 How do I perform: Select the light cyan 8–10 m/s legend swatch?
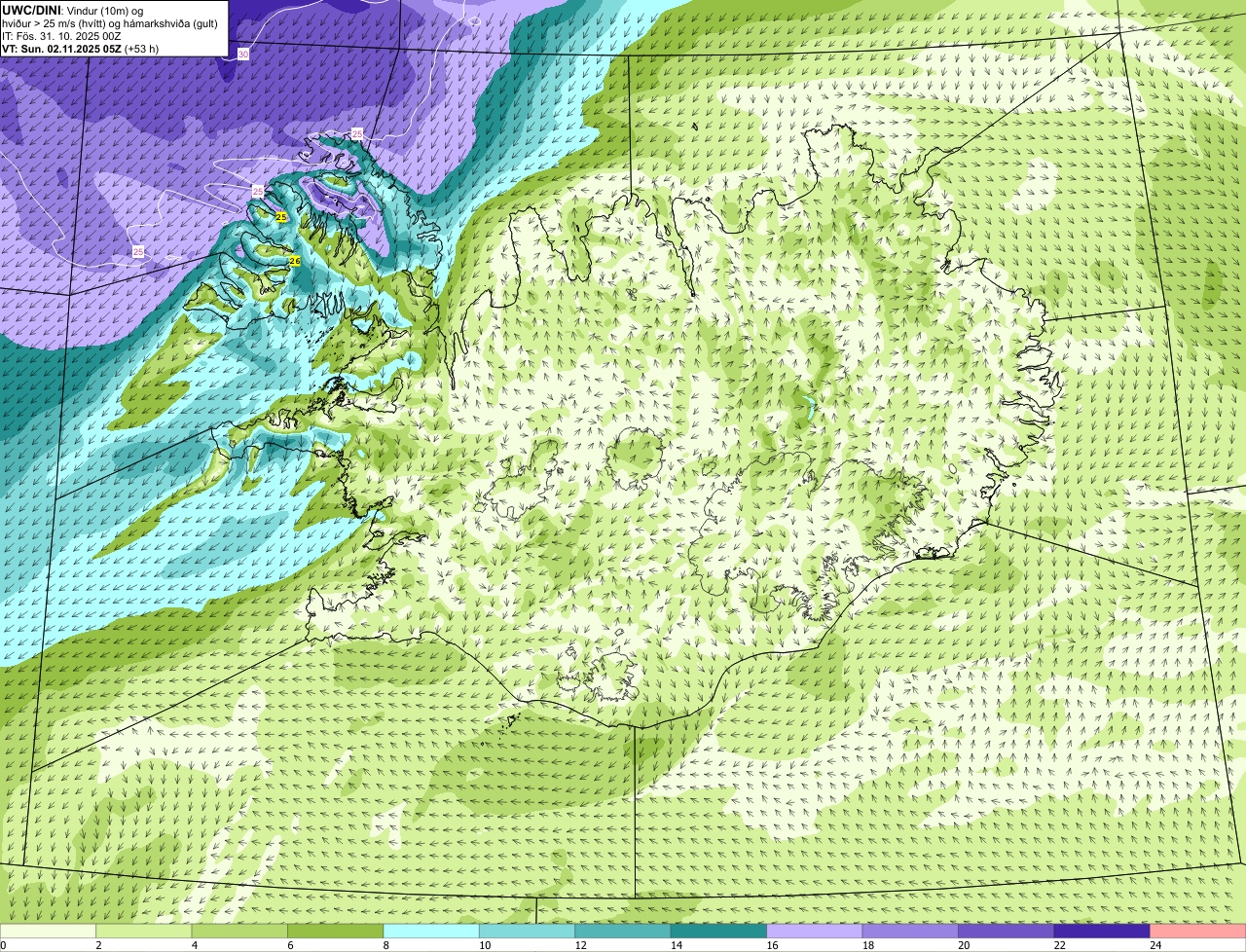tap(431, 931)
